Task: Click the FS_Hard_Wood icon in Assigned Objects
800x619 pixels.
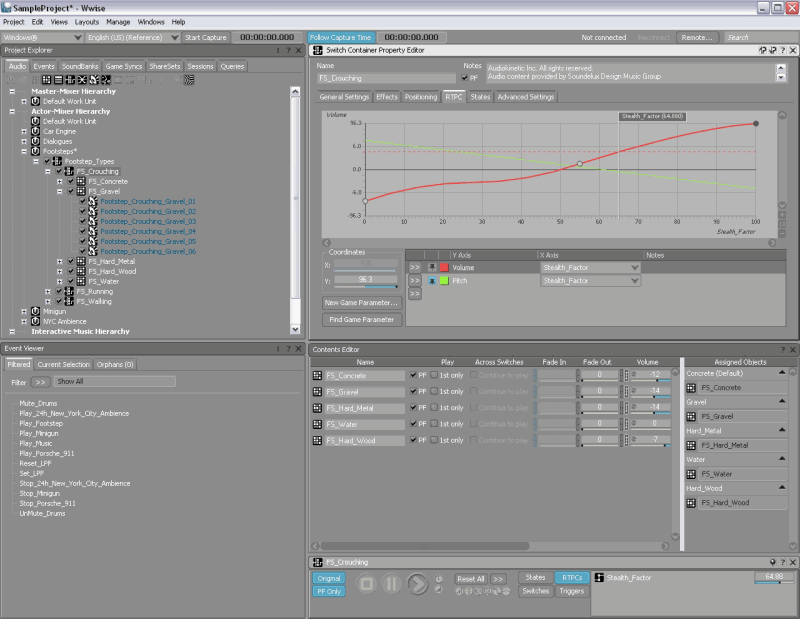Action: coord(691,503)
